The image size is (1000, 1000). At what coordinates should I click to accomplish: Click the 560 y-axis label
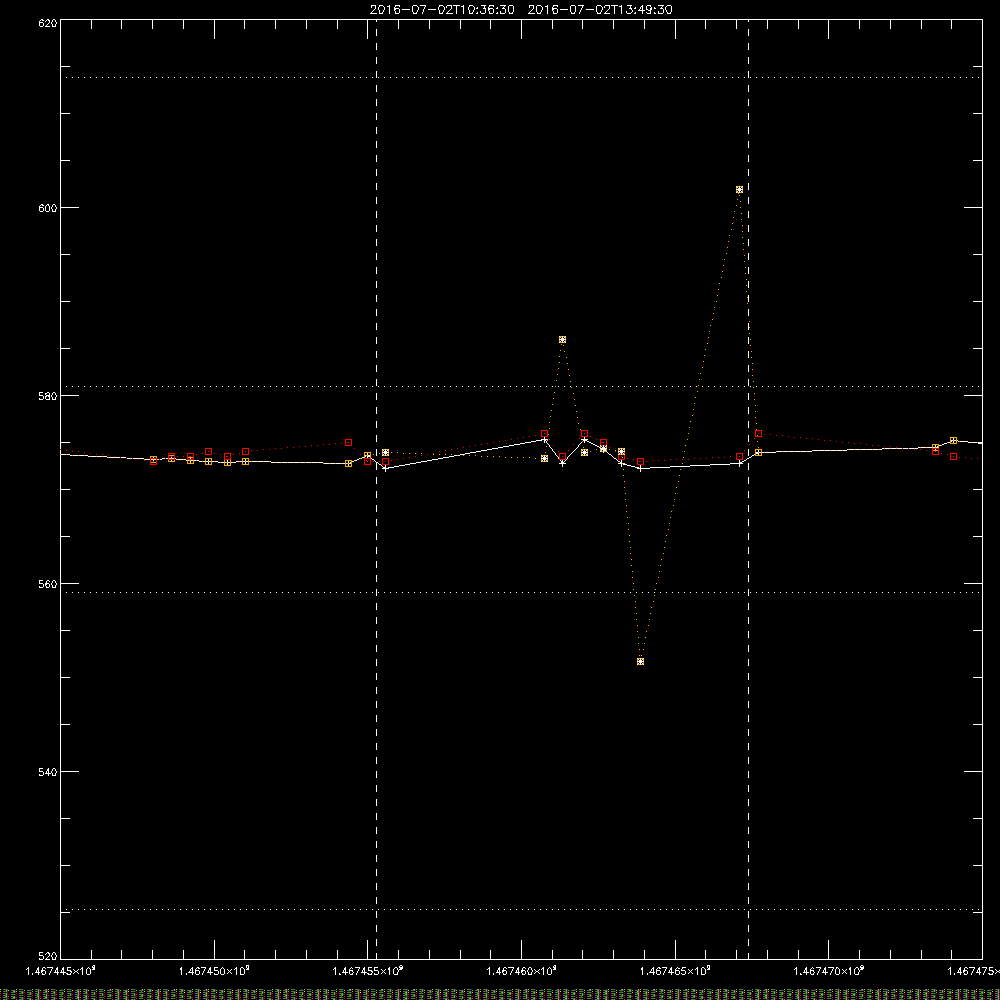tap(48, 584)
